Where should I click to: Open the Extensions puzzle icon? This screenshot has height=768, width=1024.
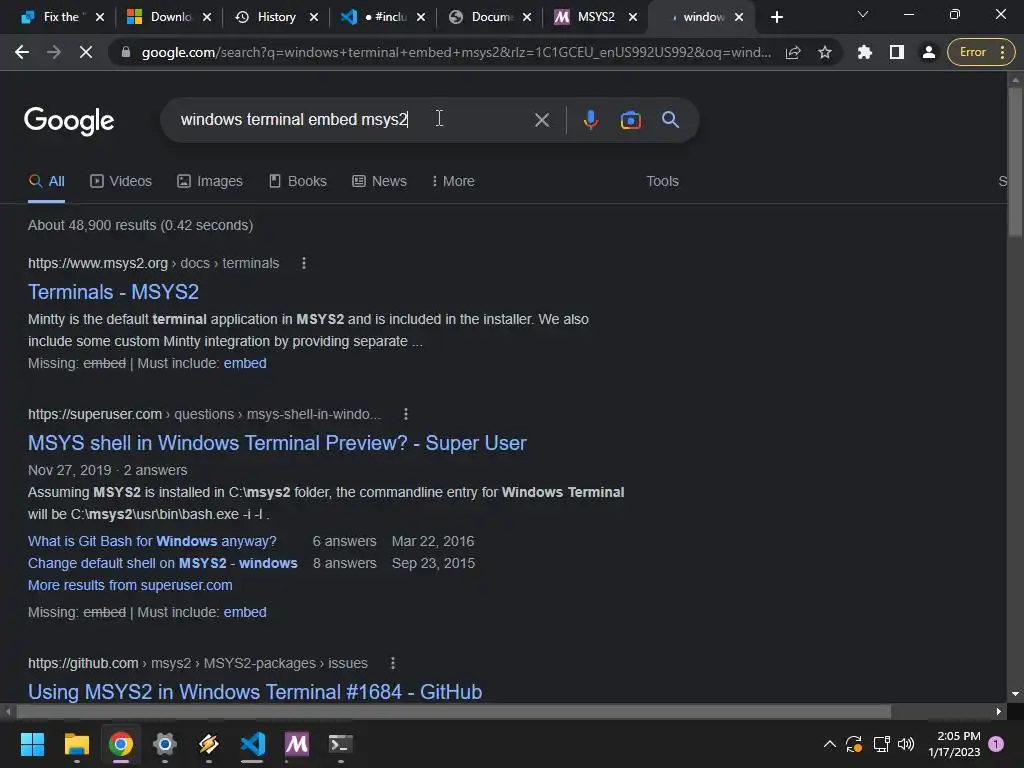[x=865, y=52]
